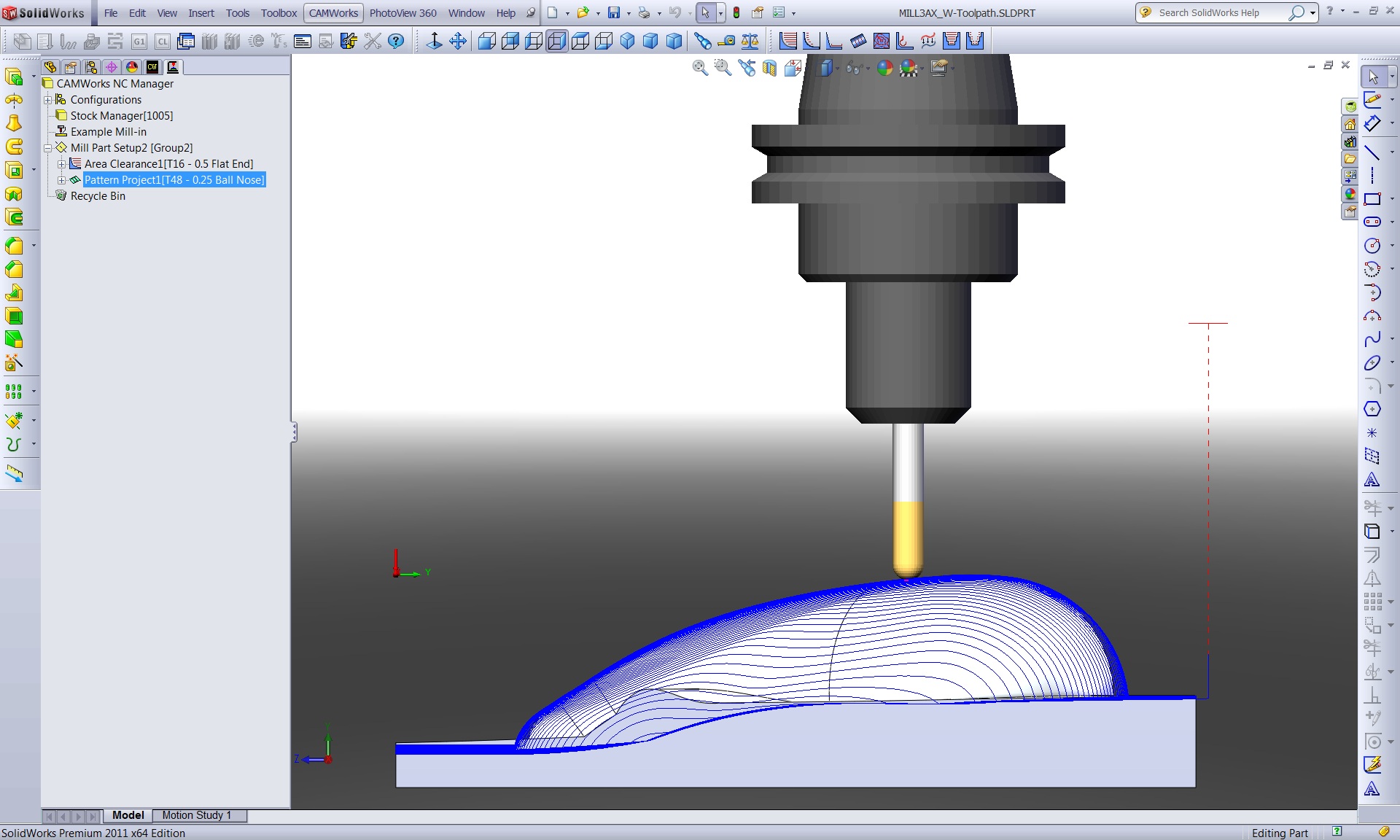Viewport: 1400px width, 840px height.
Task: Select the Generate G-code (G1 Post Process) icon
Action: coord(140,42)
